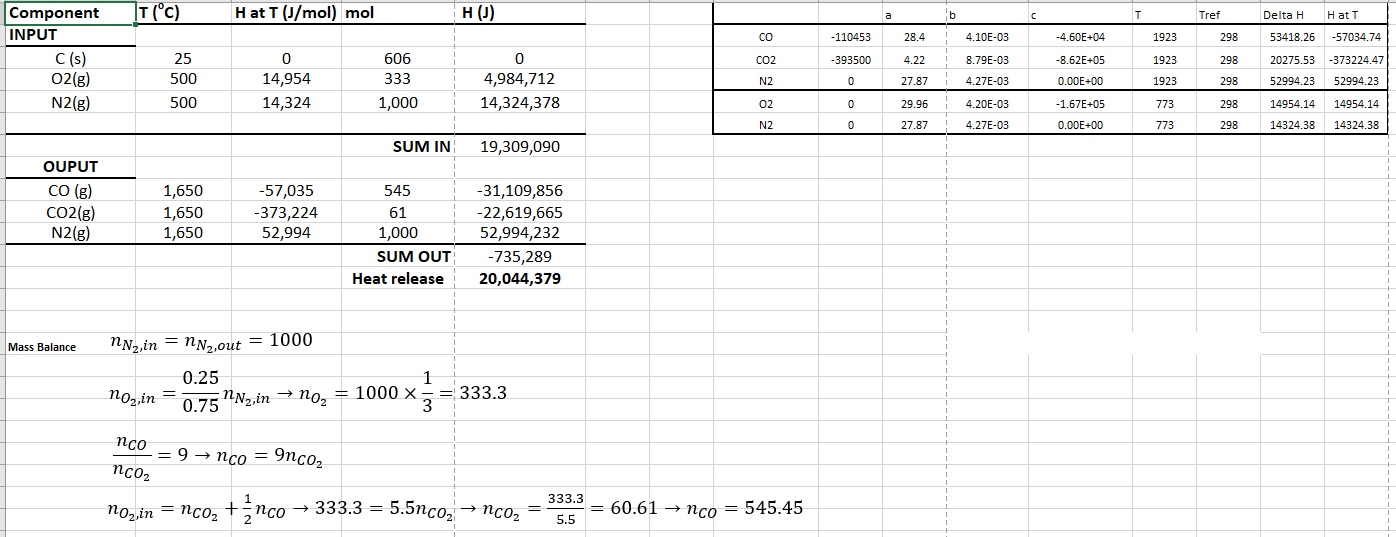Click the equation ending in nCO = 545.45

pyautogui.click(x=455, y=508)
